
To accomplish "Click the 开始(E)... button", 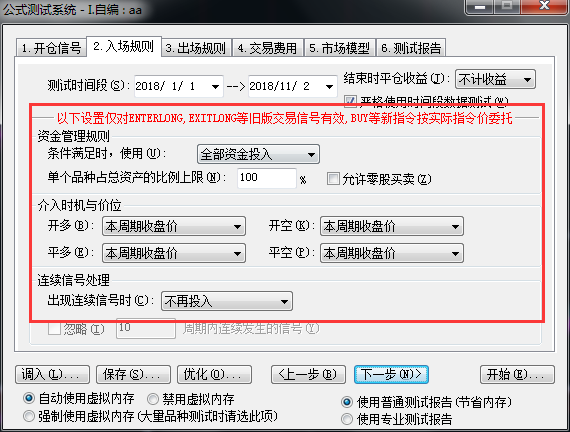I will (517, 374).
